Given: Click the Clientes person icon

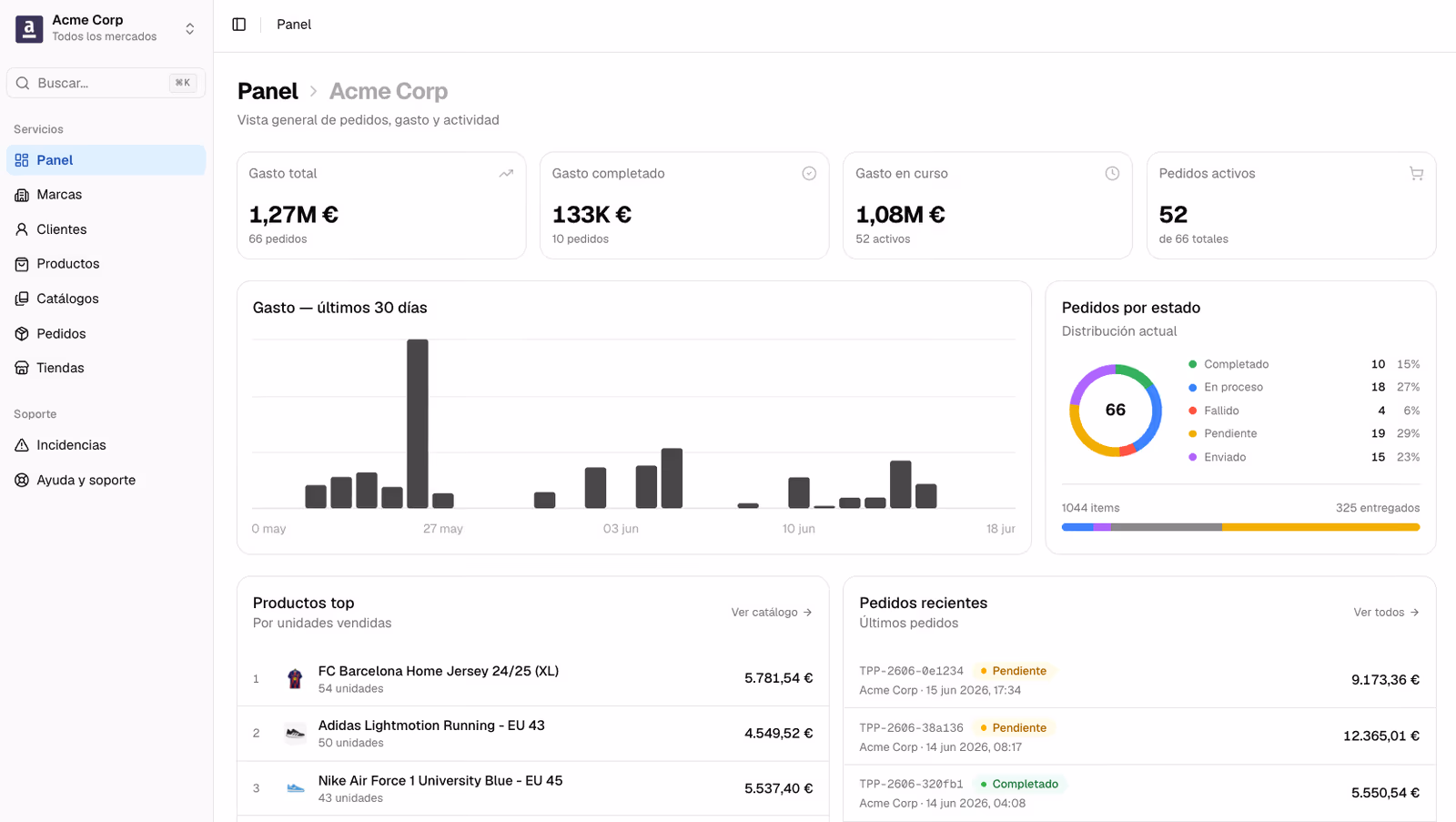Looking at the screenshot, I should 22,229.
